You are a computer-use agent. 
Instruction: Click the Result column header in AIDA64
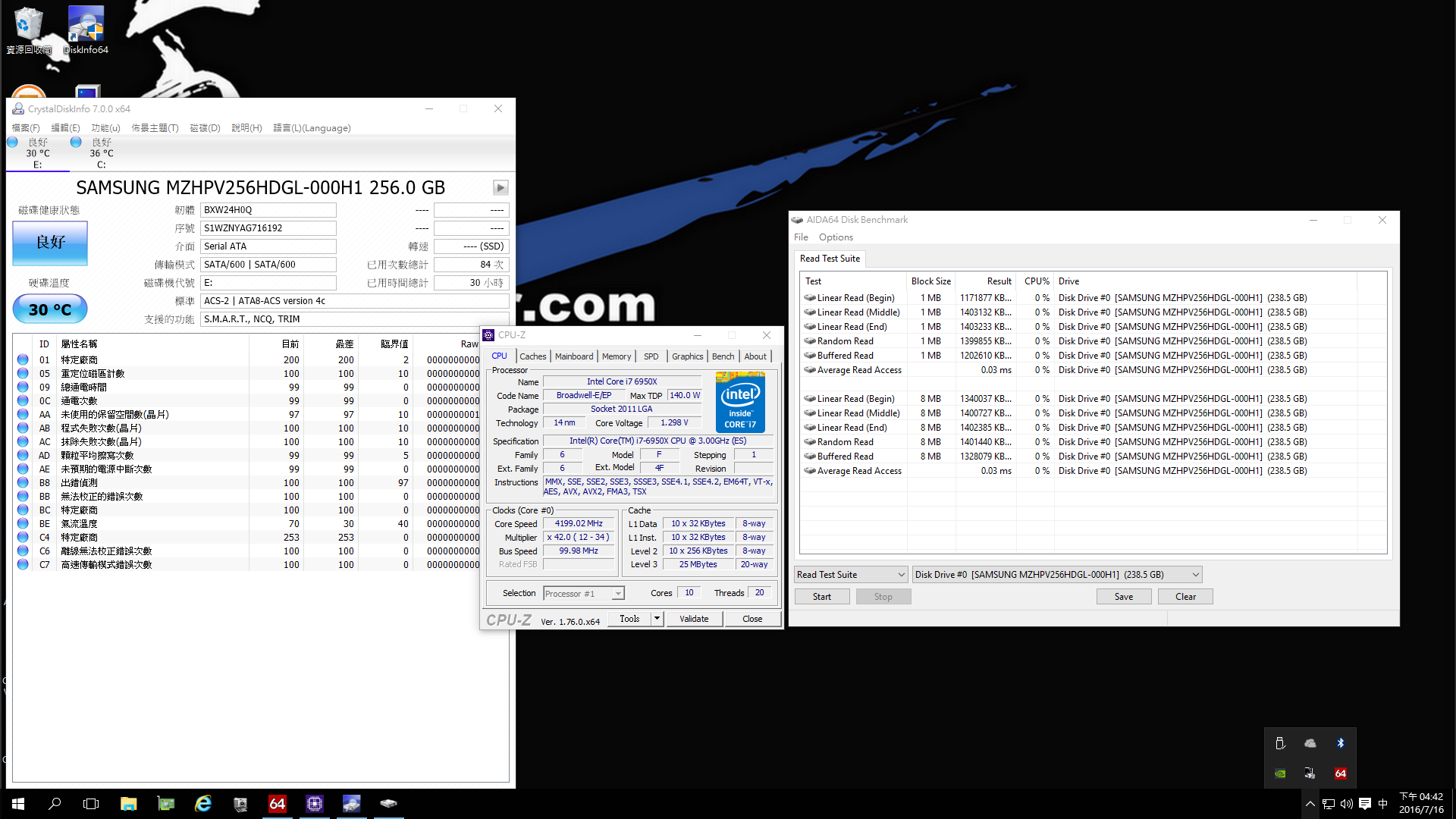(985, 281)
